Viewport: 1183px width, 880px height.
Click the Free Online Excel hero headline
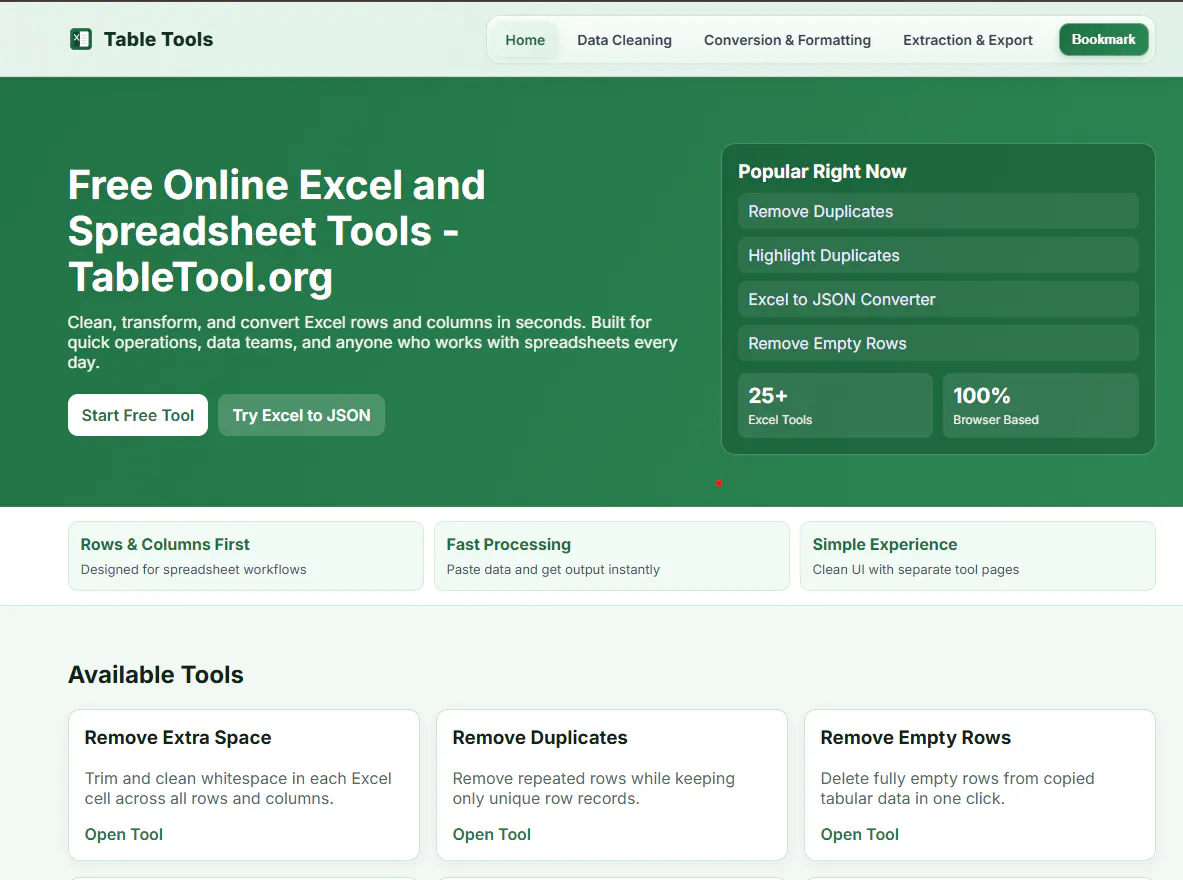277,231
